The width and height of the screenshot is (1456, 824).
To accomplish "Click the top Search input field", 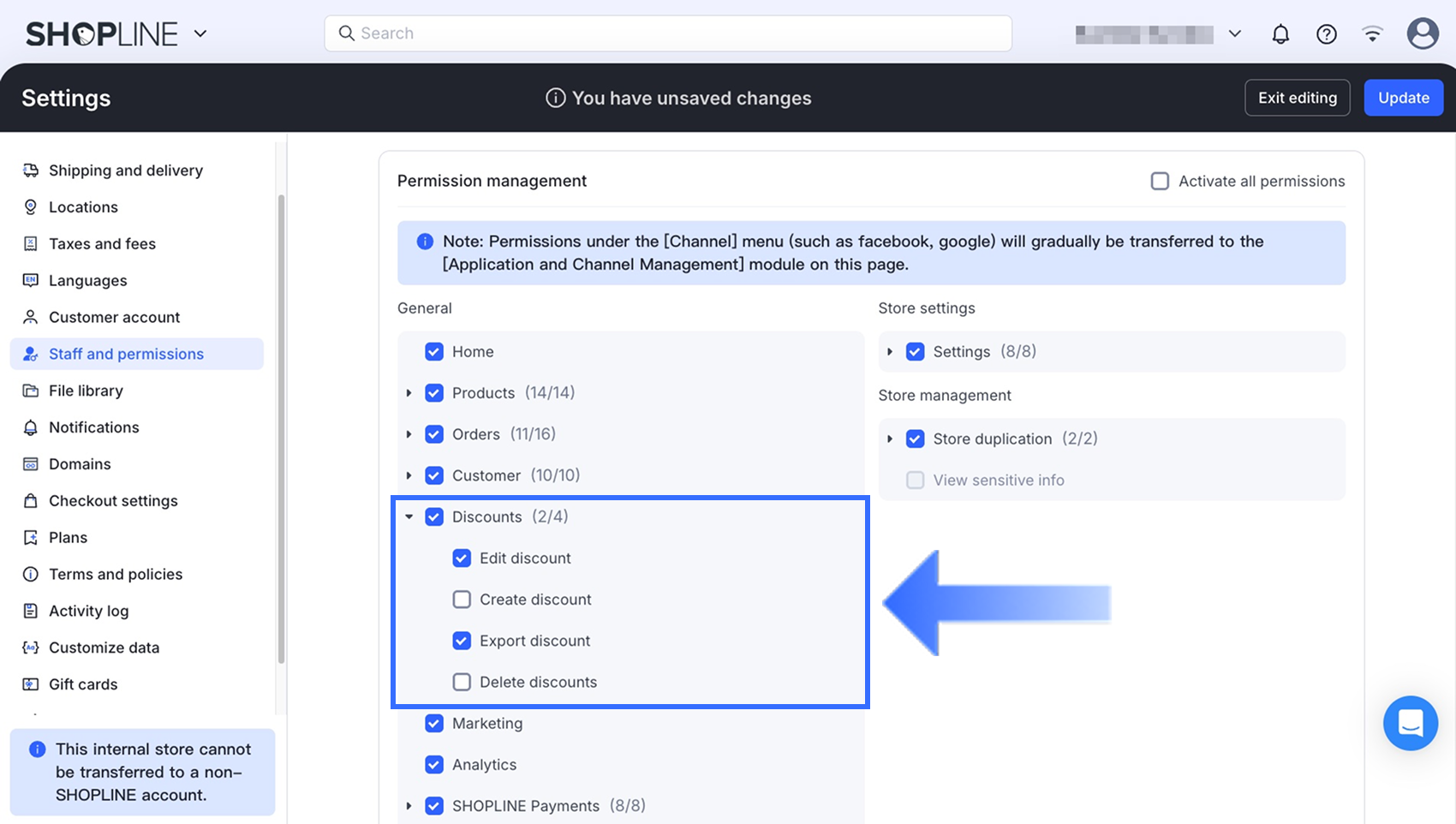I will pyautogui.click(x=668, y=33).
